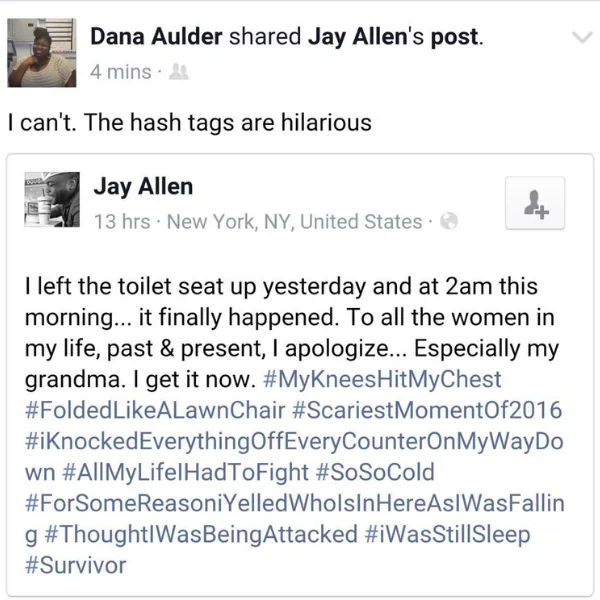Click hashtag #AllMyLifeIHadToFight
This screenshot has height=600, width=600.
184,472
